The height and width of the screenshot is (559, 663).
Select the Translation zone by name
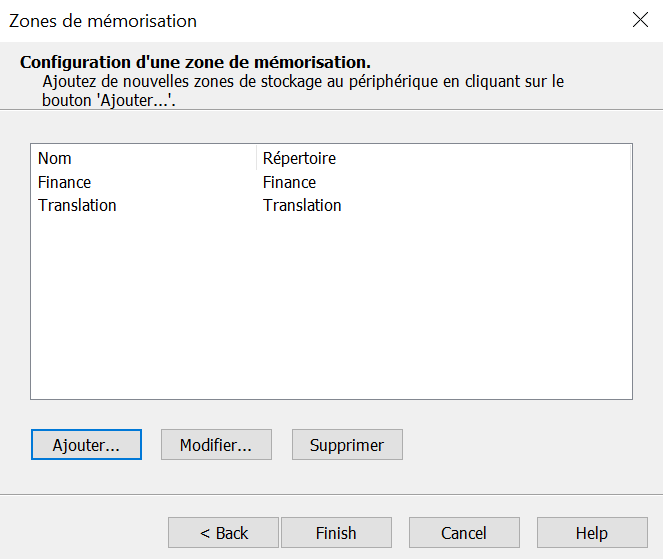click(x=77, y=205)
